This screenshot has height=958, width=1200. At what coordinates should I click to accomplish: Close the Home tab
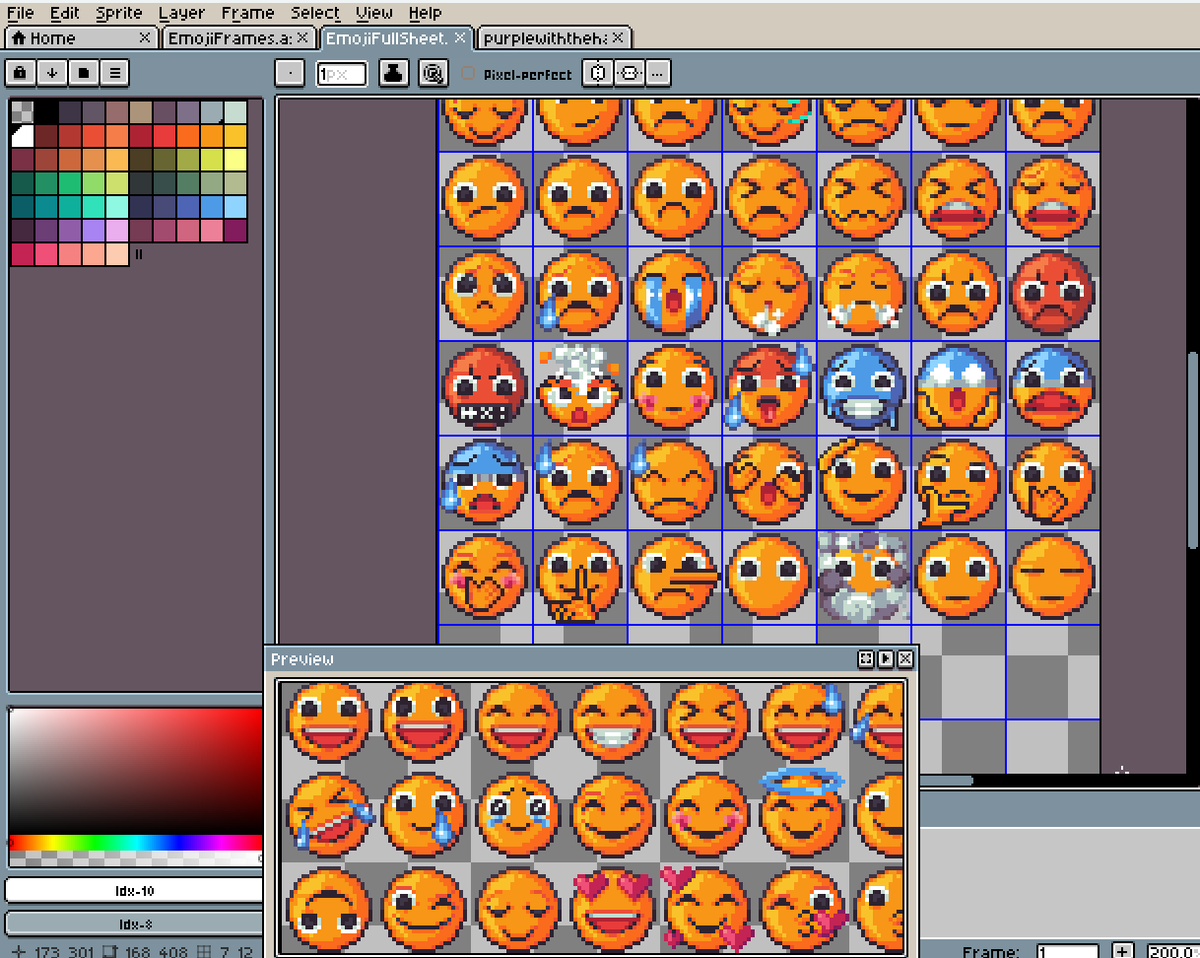coord(145,37)
